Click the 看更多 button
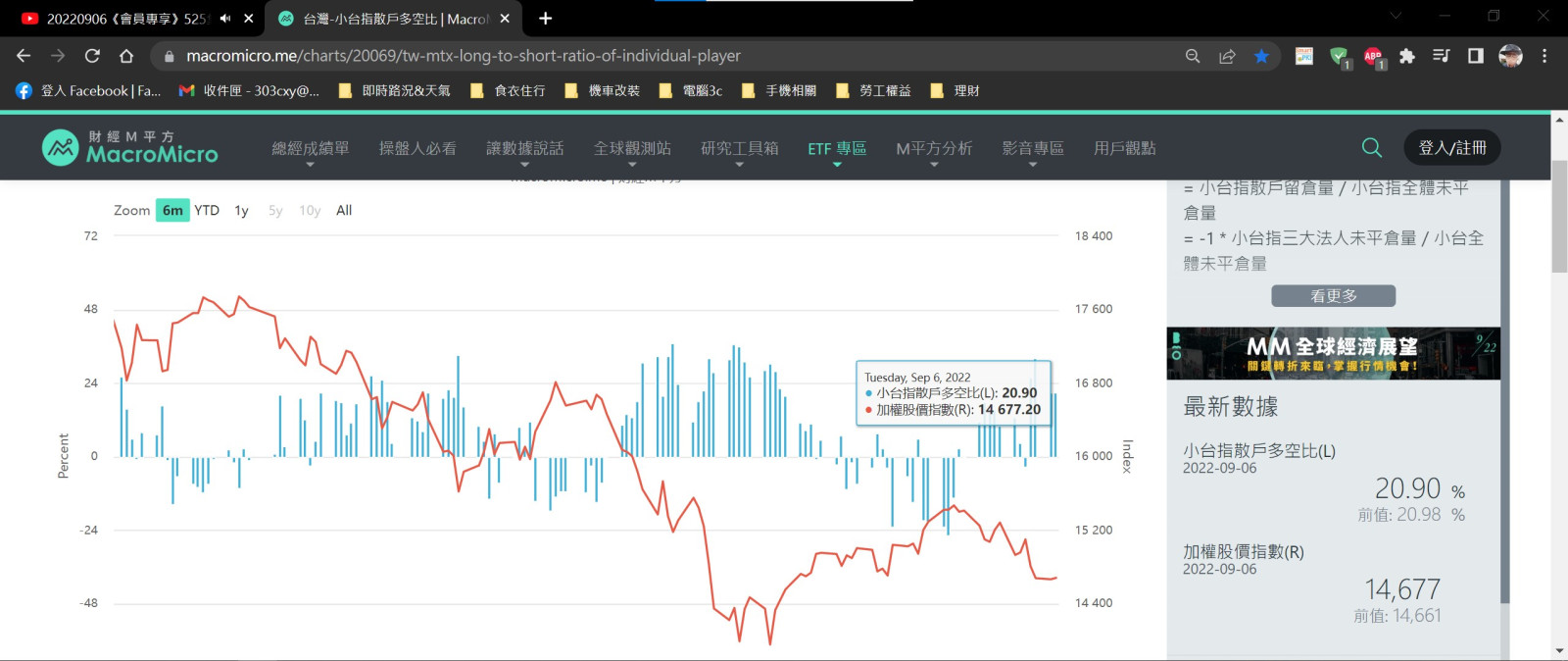 [1333, 296]
